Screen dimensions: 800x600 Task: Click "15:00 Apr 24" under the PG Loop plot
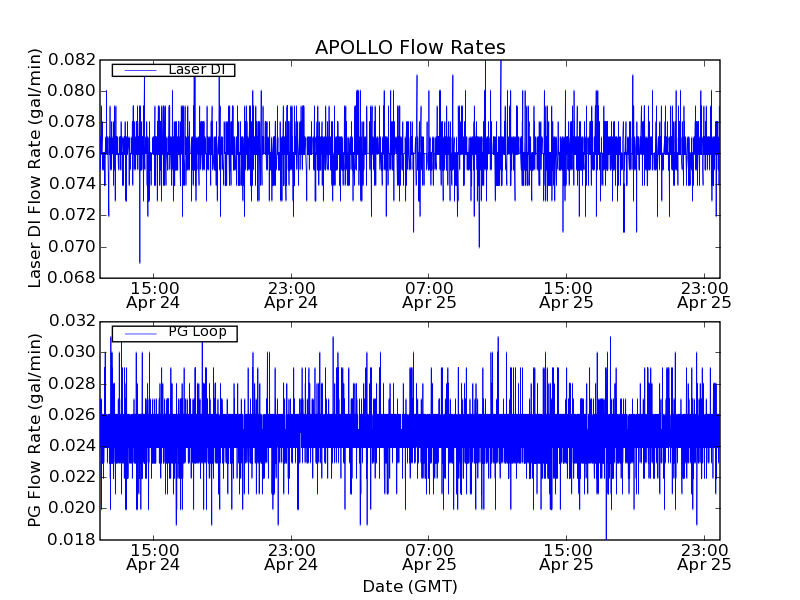pyautogui.click(x=153, y=557)
